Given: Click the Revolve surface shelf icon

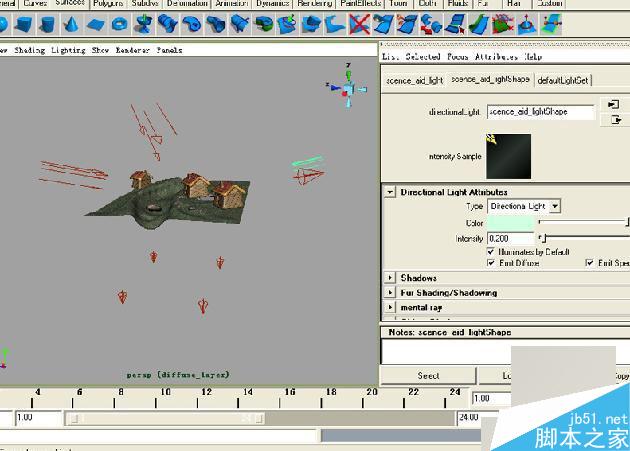Looking at the screenshot, I should click(x=143, y=24).
